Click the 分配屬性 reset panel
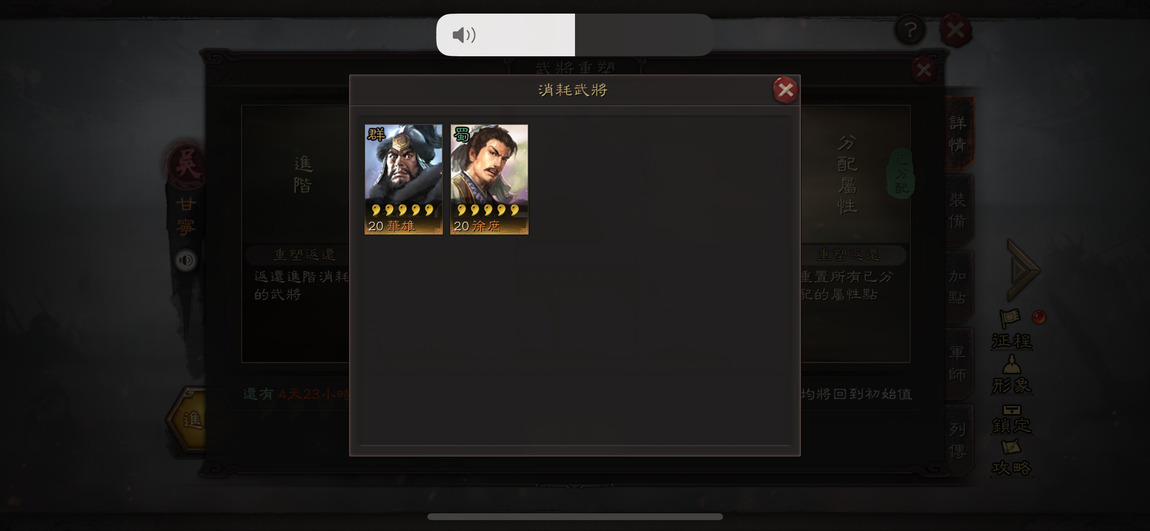 coord(855,234)
